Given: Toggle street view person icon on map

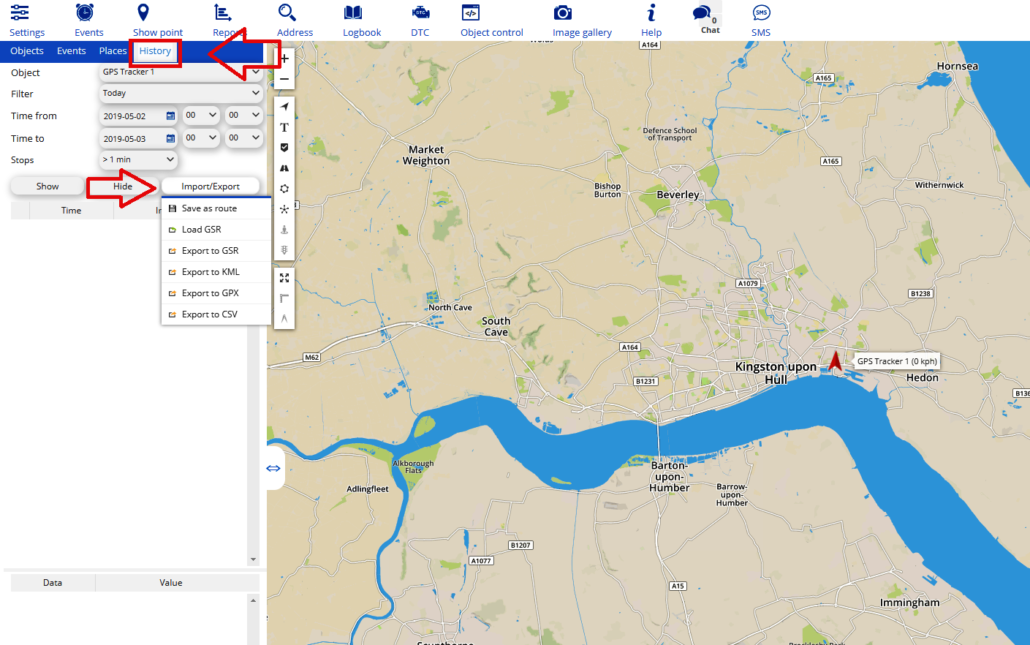Looking at the screenshot, I should (284, 230).
